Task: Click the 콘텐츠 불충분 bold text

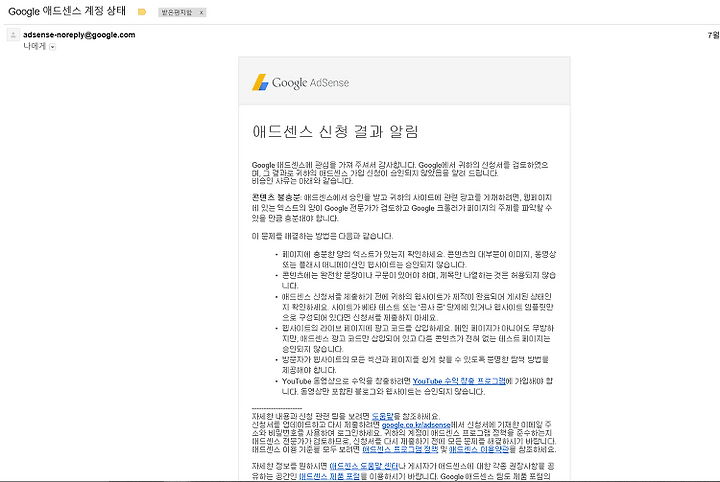Action: coord(276,197)
